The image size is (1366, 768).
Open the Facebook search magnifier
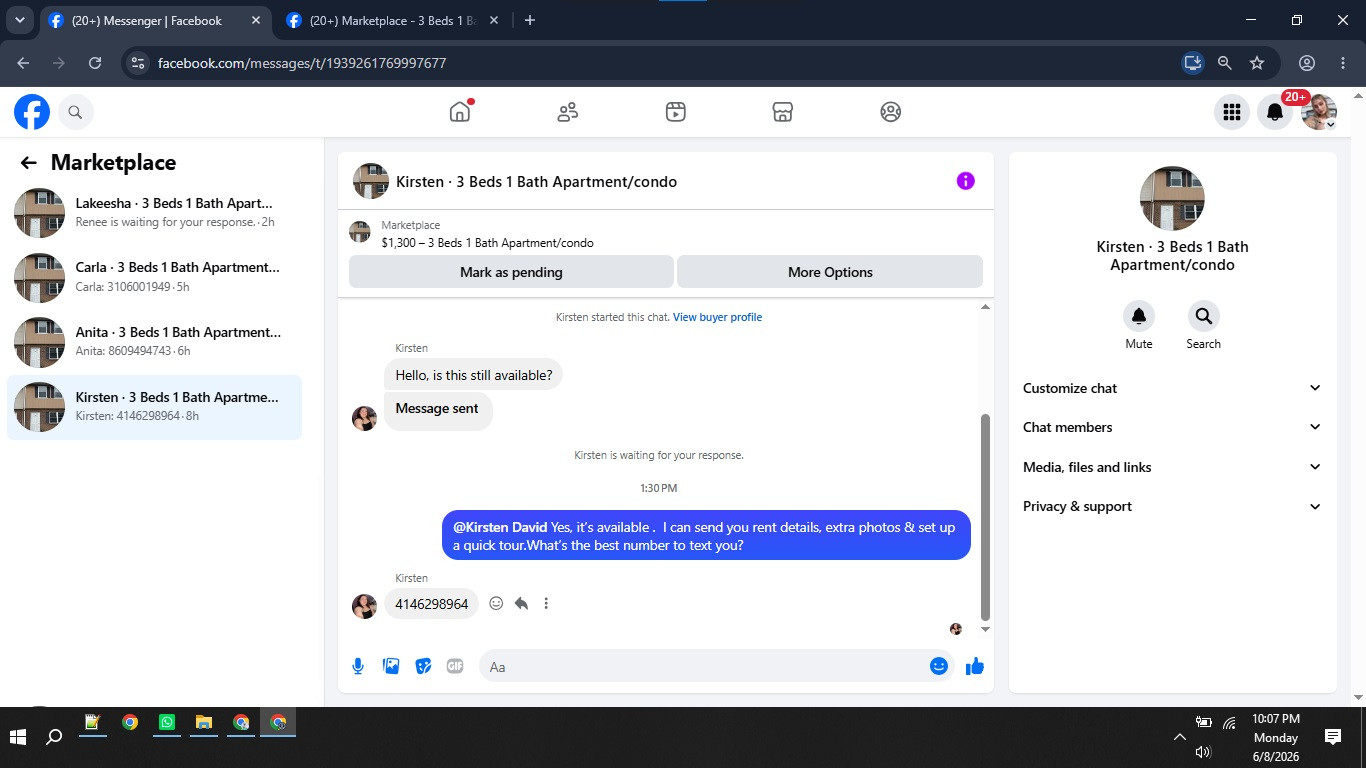75,112
